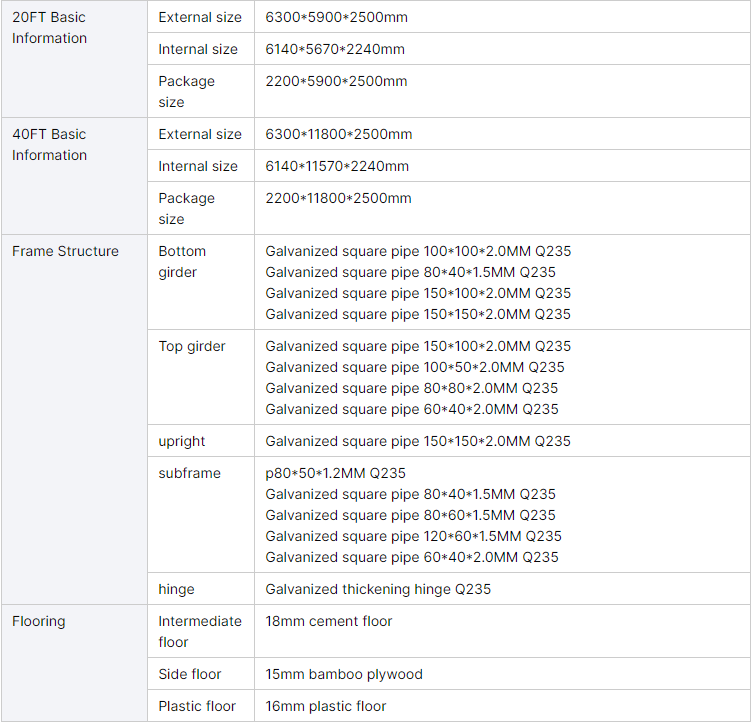Select 16mm plastic floor value

tap(326, 706)
